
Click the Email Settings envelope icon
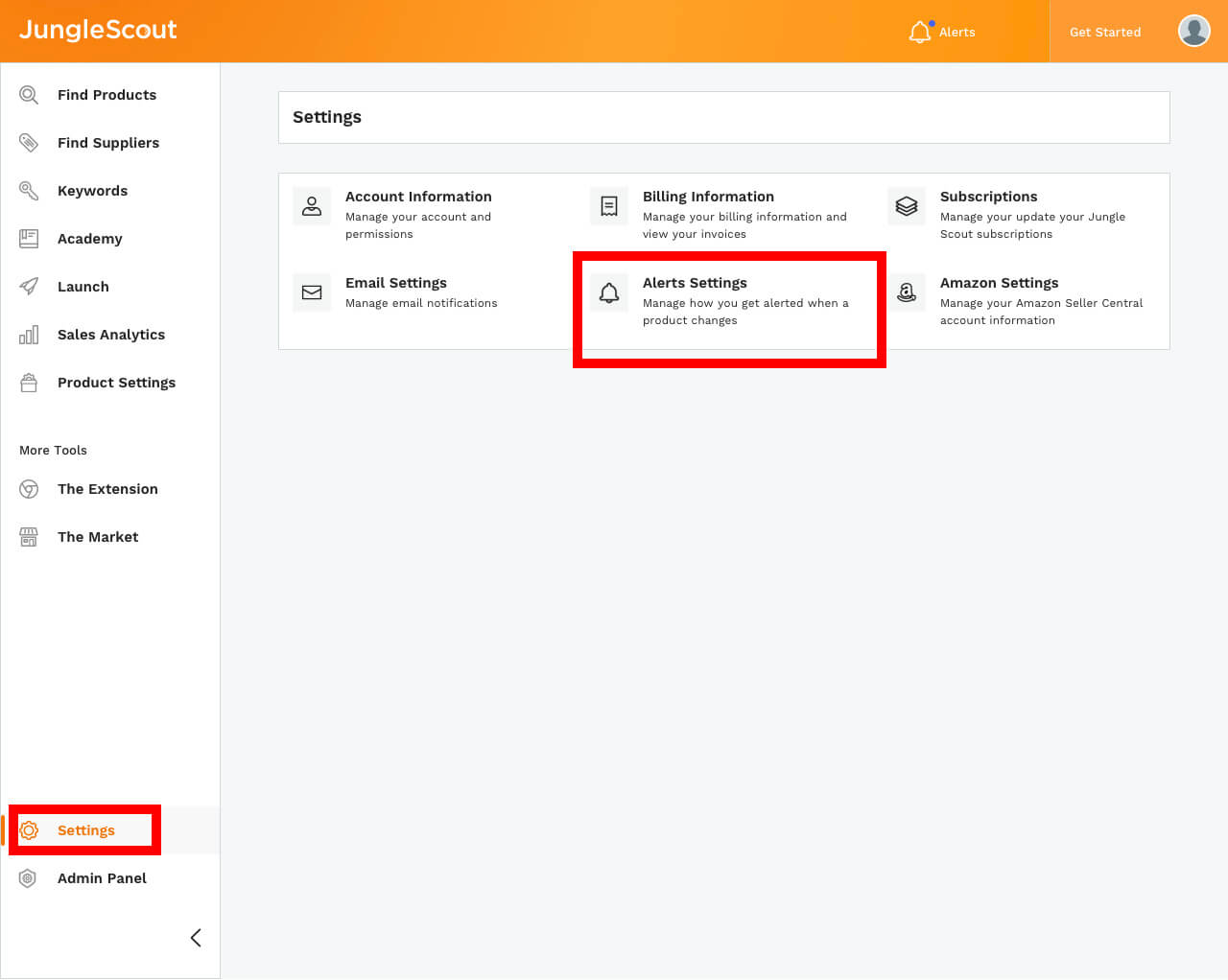[312, 292]
